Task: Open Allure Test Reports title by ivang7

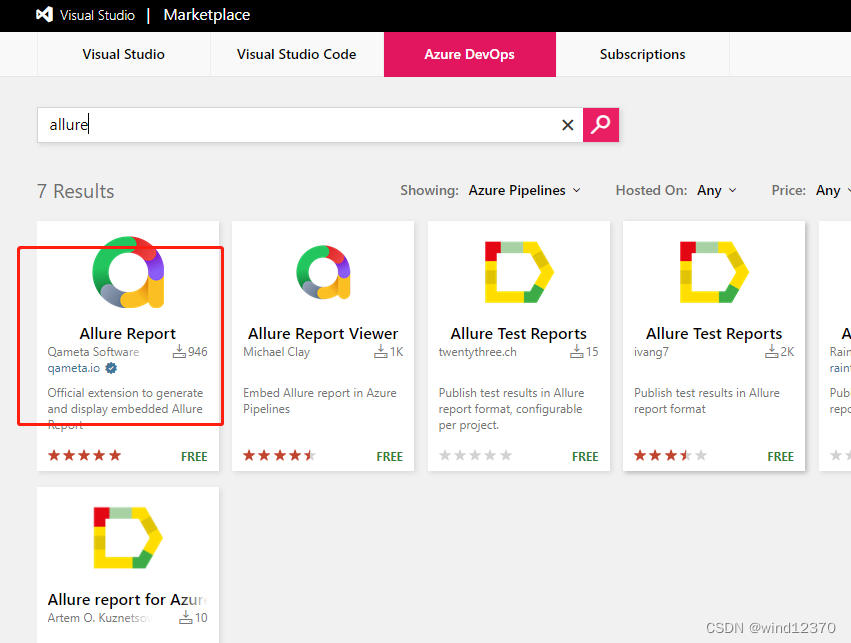Action: coord(714,333)
